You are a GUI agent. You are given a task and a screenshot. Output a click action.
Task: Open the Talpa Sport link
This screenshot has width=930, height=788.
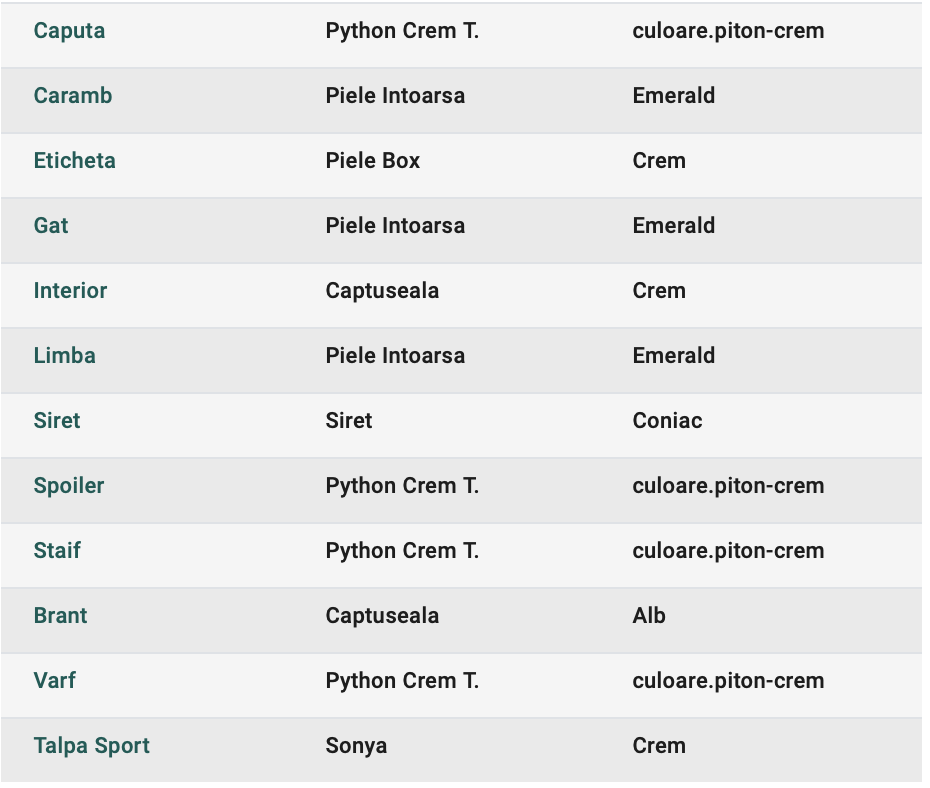click(92, 746)
